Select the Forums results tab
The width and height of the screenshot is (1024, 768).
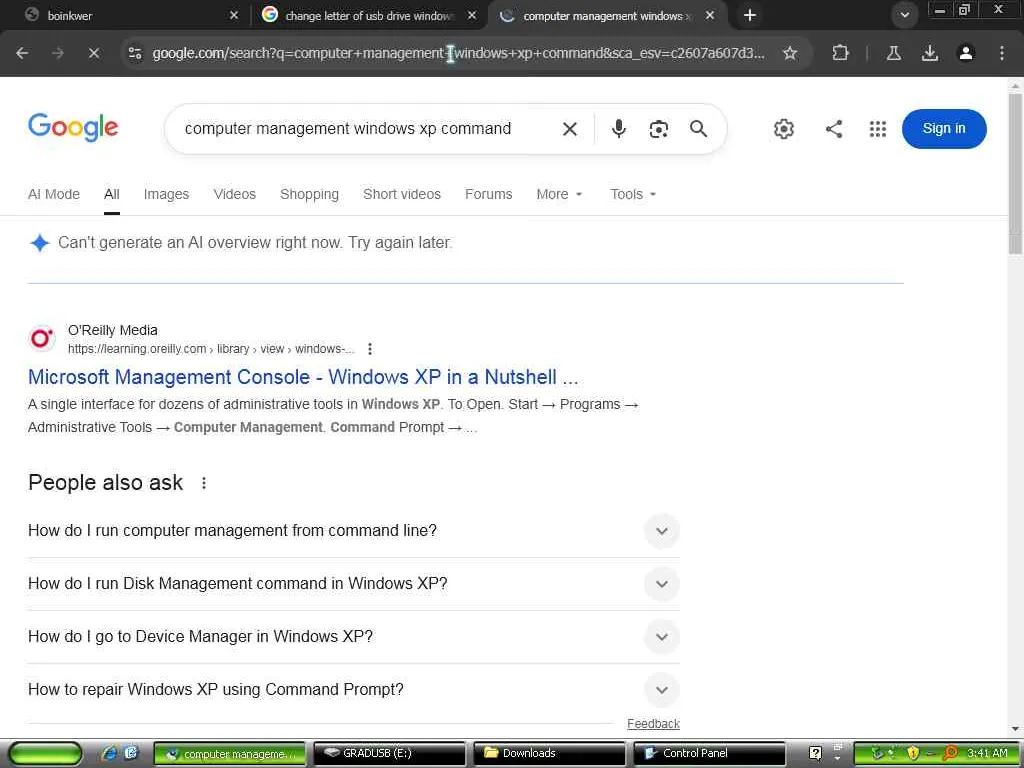(488, 194)
